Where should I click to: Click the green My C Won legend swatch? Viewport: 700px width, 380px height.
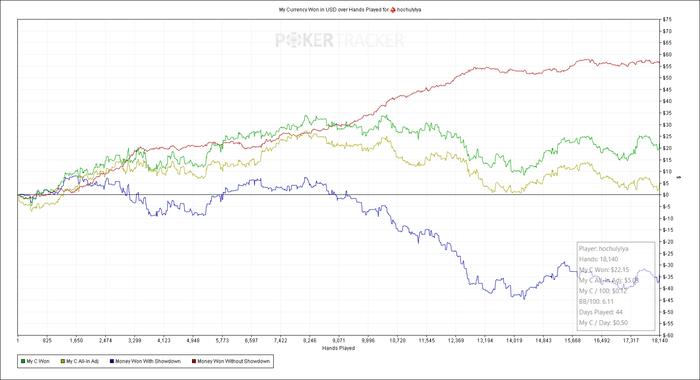click(23, 361)
